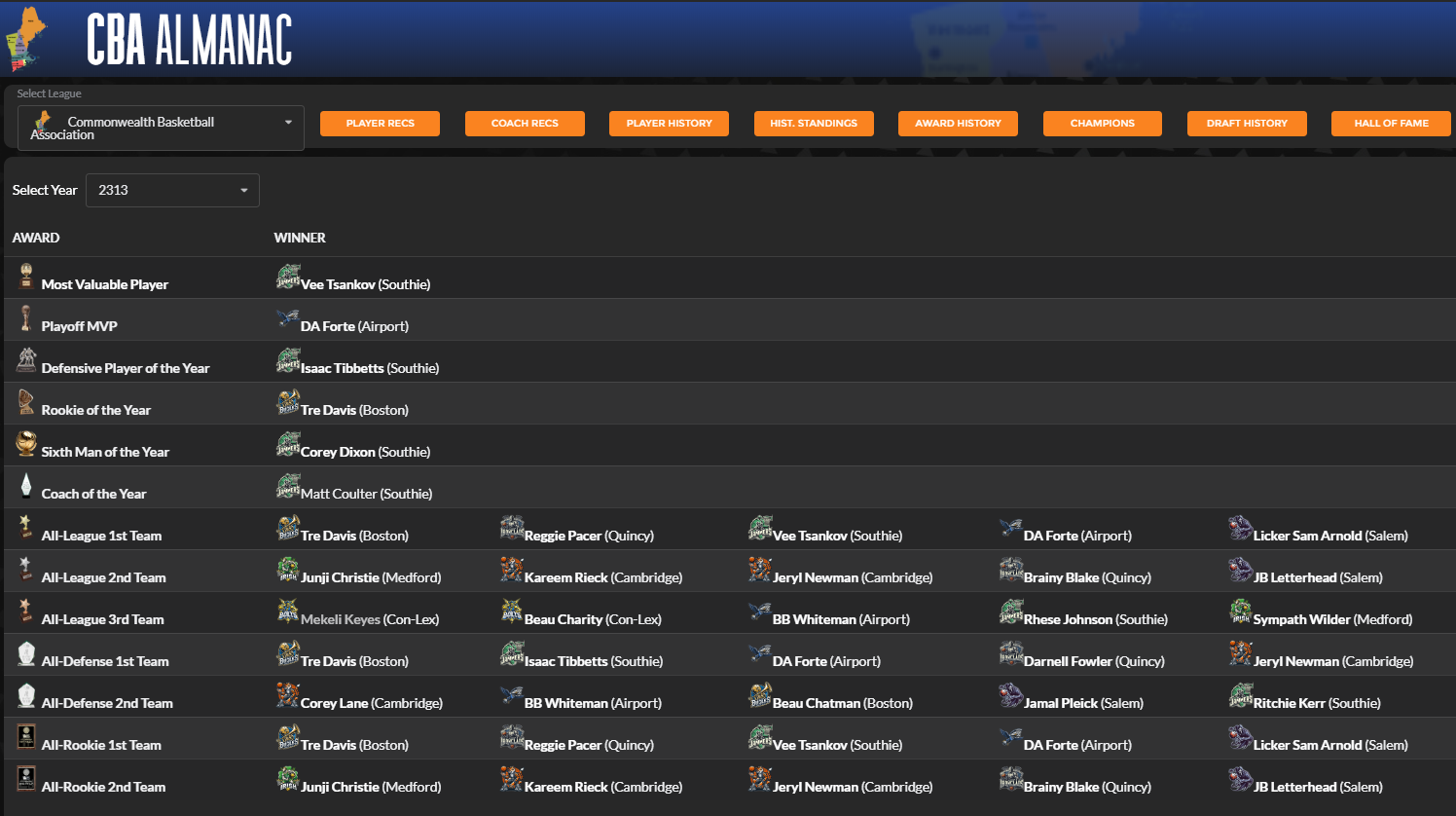Screen dimensions: 1456x816
Task: Select Matt Coulter Coach of the Year entry
Action: tap(339, 495)
